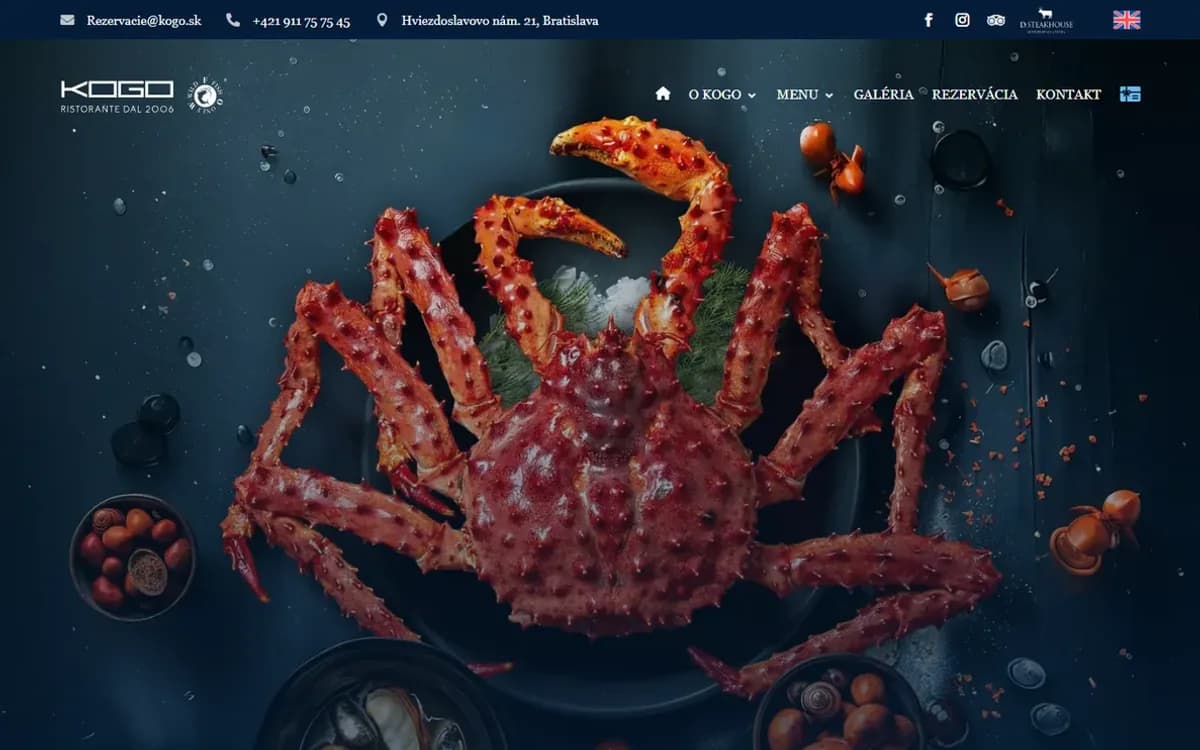Email Rezervacie@kogo.sk link
The image size is (1200, 750).
tap(144, 20)
